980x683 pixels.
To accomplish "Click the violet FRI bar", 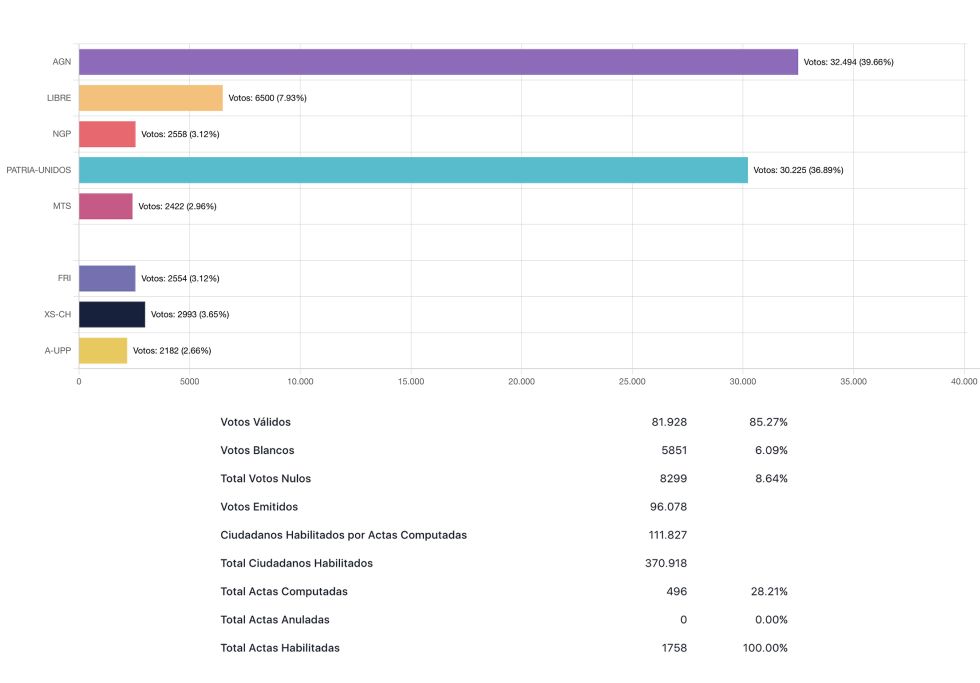I will (107, 278).
